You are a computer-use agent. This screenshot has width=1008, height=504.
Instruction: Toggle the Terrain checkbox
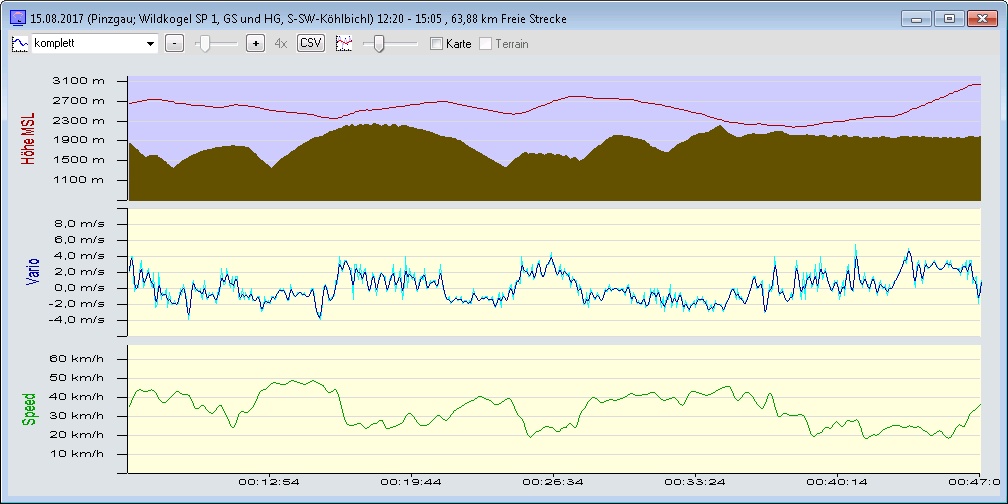click(x=486, y=44)
